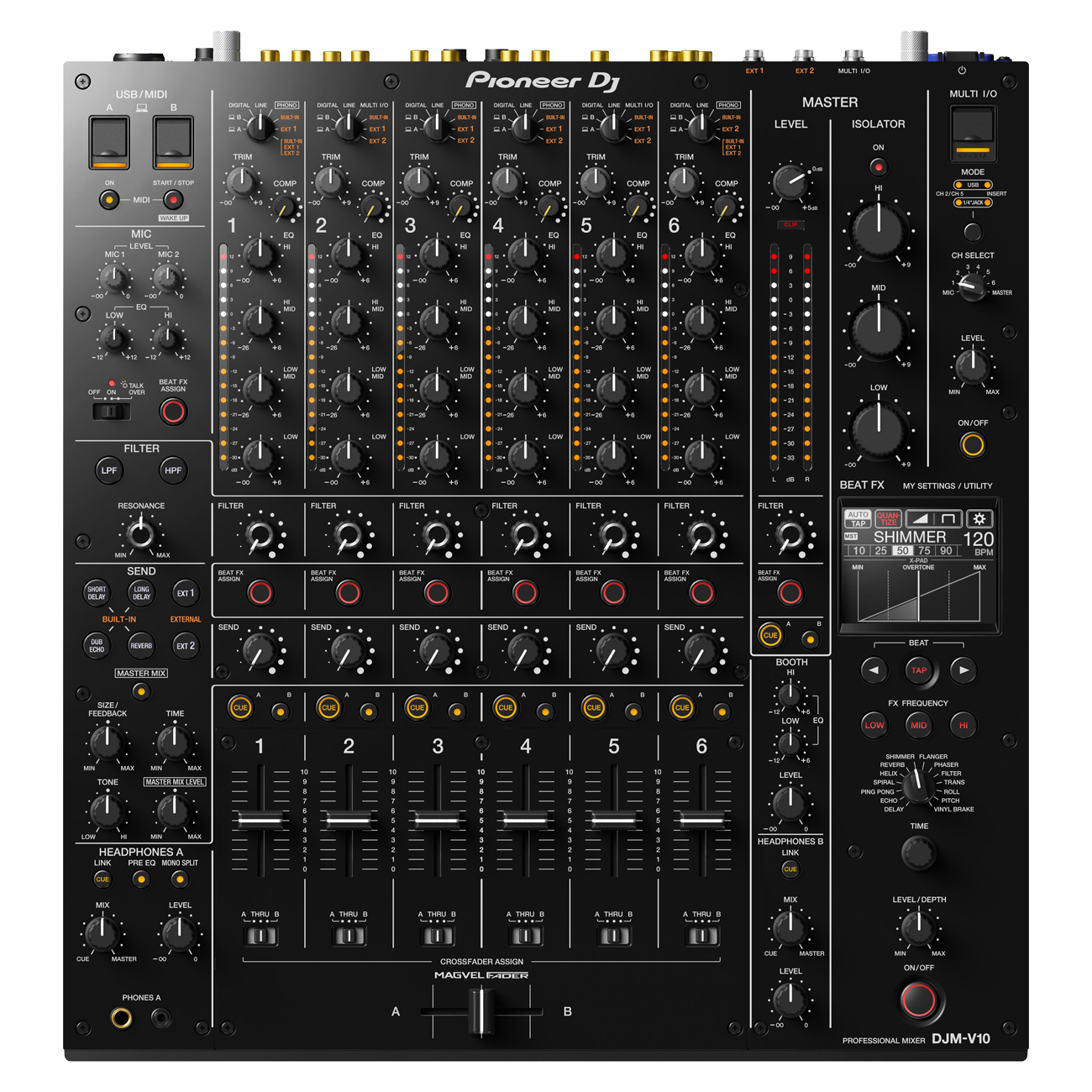Click channel 4 input source selector knob
The width and height of the screenshot is (1092, 1092).
(525, 127)
